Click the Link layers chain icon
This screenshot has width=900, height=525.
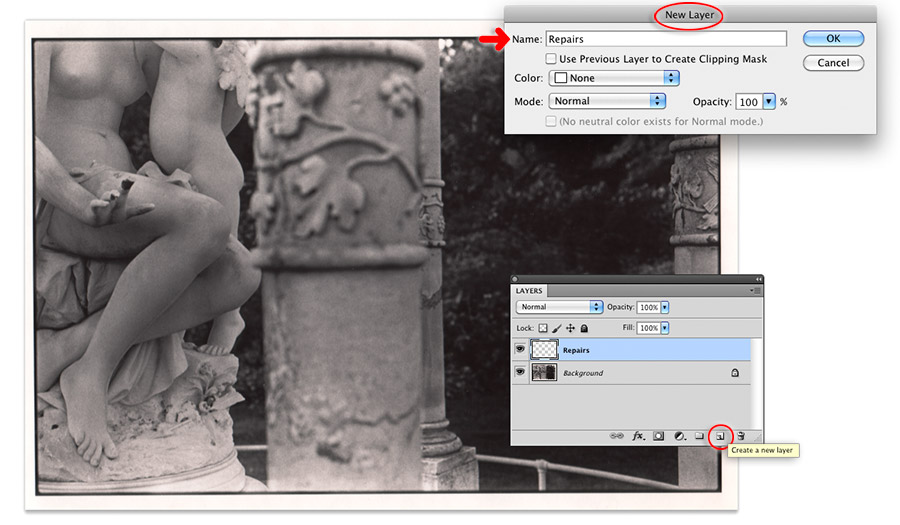(618, 436)
